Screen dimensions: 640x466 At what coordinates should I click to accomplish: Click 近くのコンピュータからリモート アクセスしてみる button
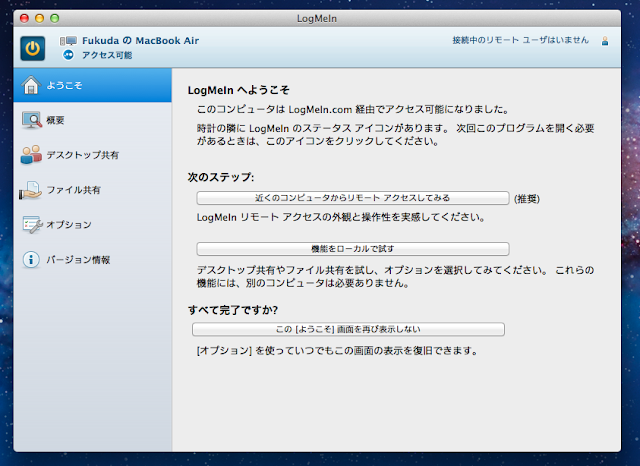pos(353,198)
